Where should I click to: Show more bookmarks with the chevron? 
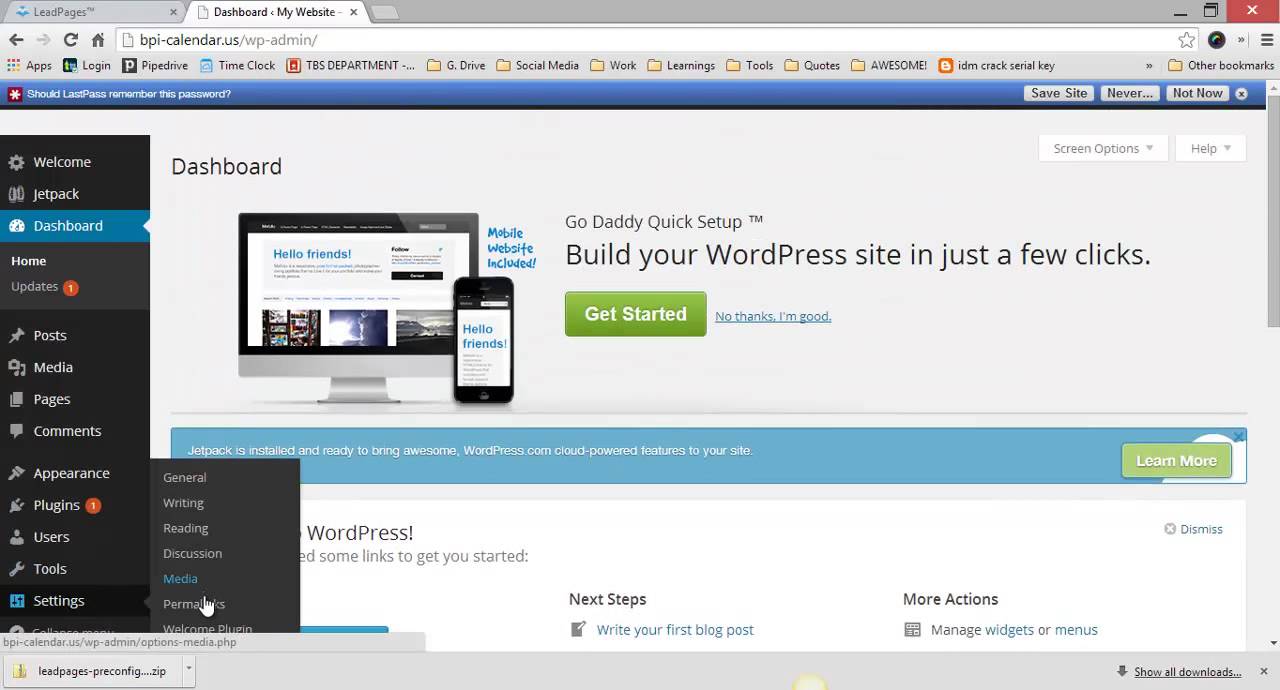(x=1149, y=65)
